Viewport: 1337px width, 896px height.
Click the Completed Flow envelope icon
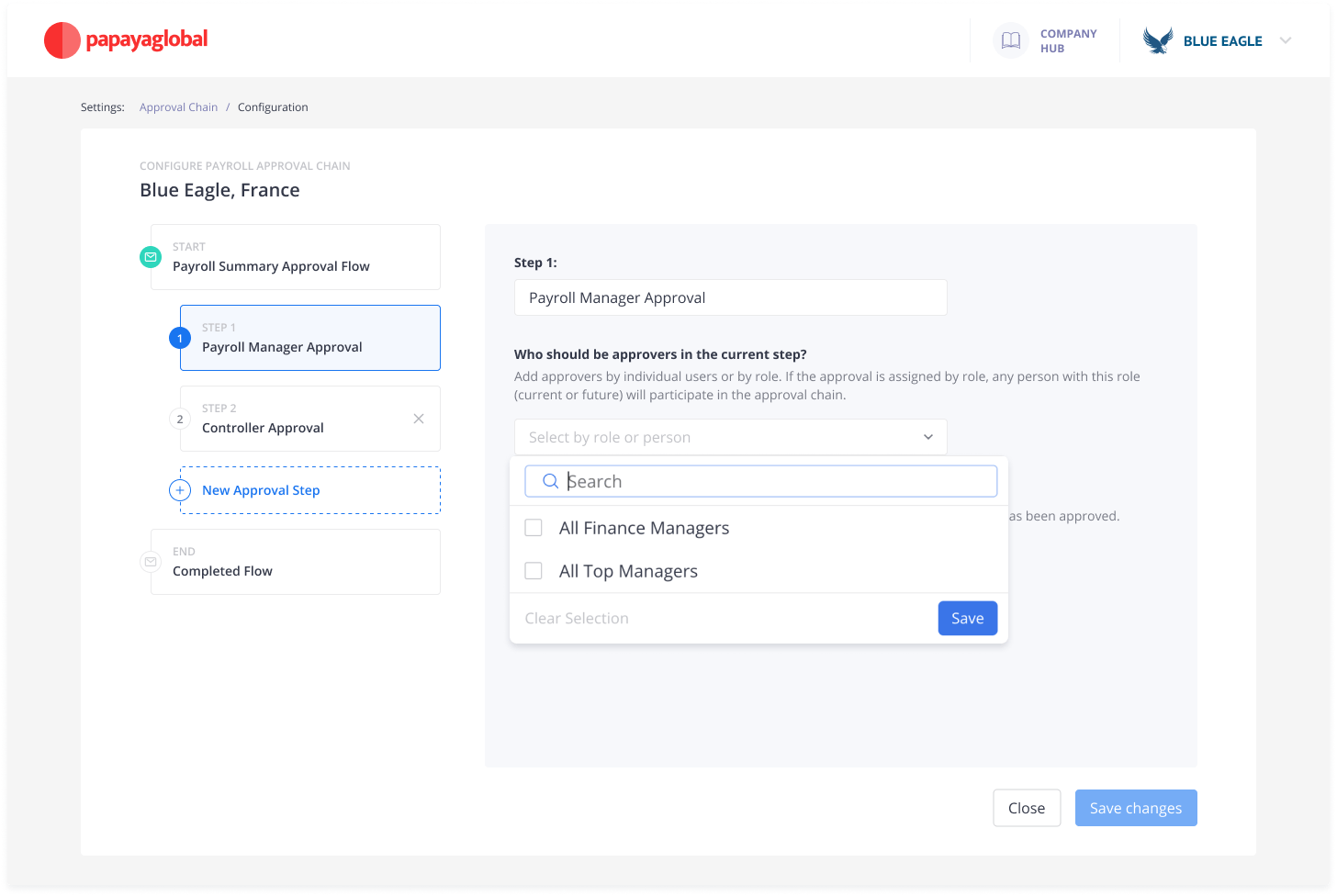151,562
